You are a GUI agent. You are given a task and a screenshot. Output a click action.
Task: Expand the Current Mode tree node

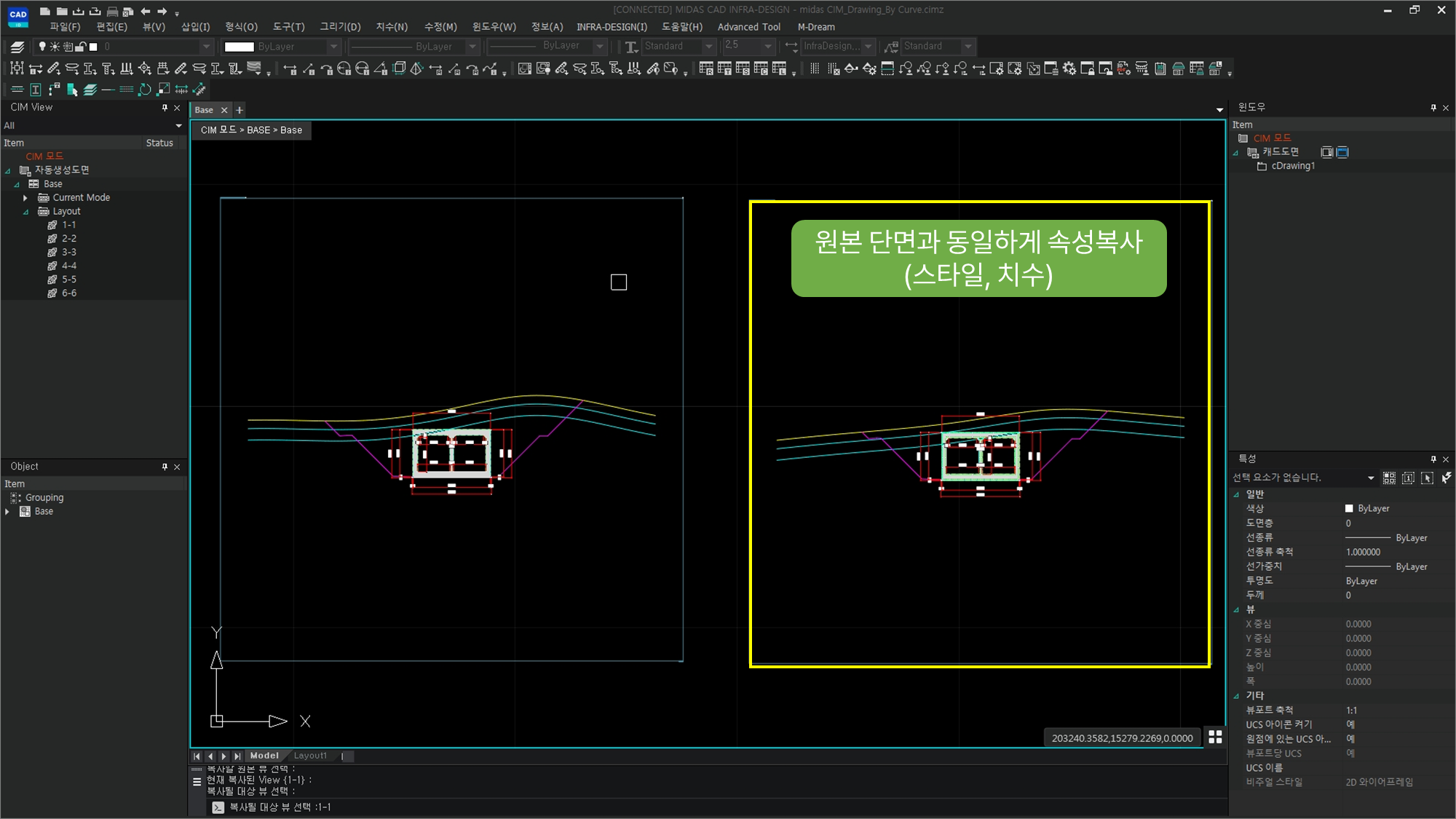coord(25,197)
